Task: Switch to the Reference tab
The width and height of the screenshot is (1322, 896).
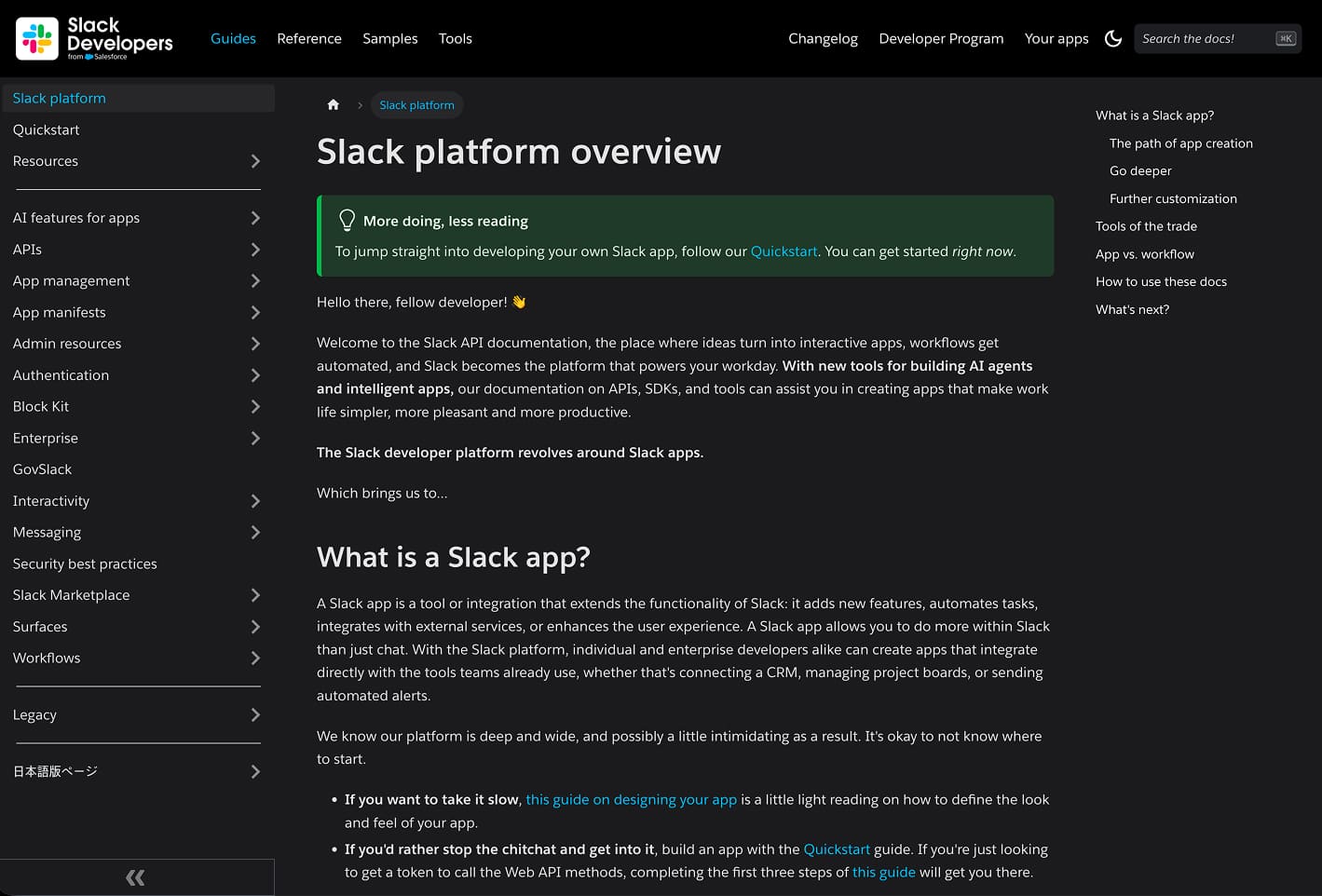Action: (309, 38)
